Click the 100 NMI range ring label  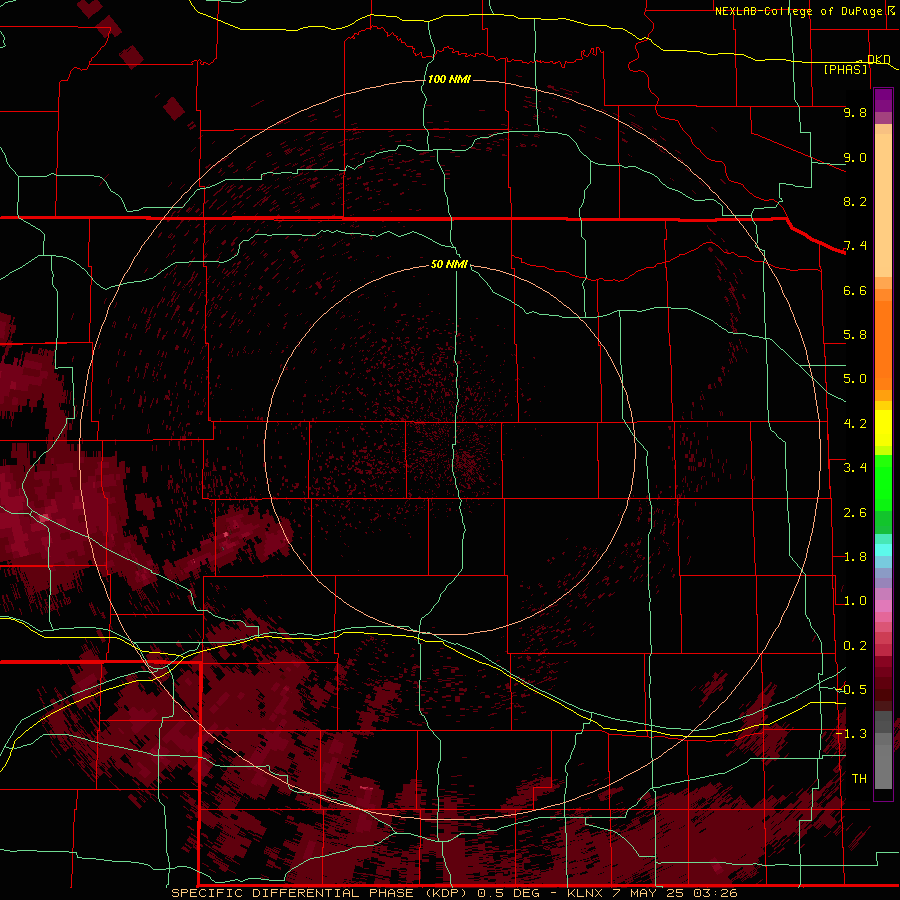click(x=449, y=79)
